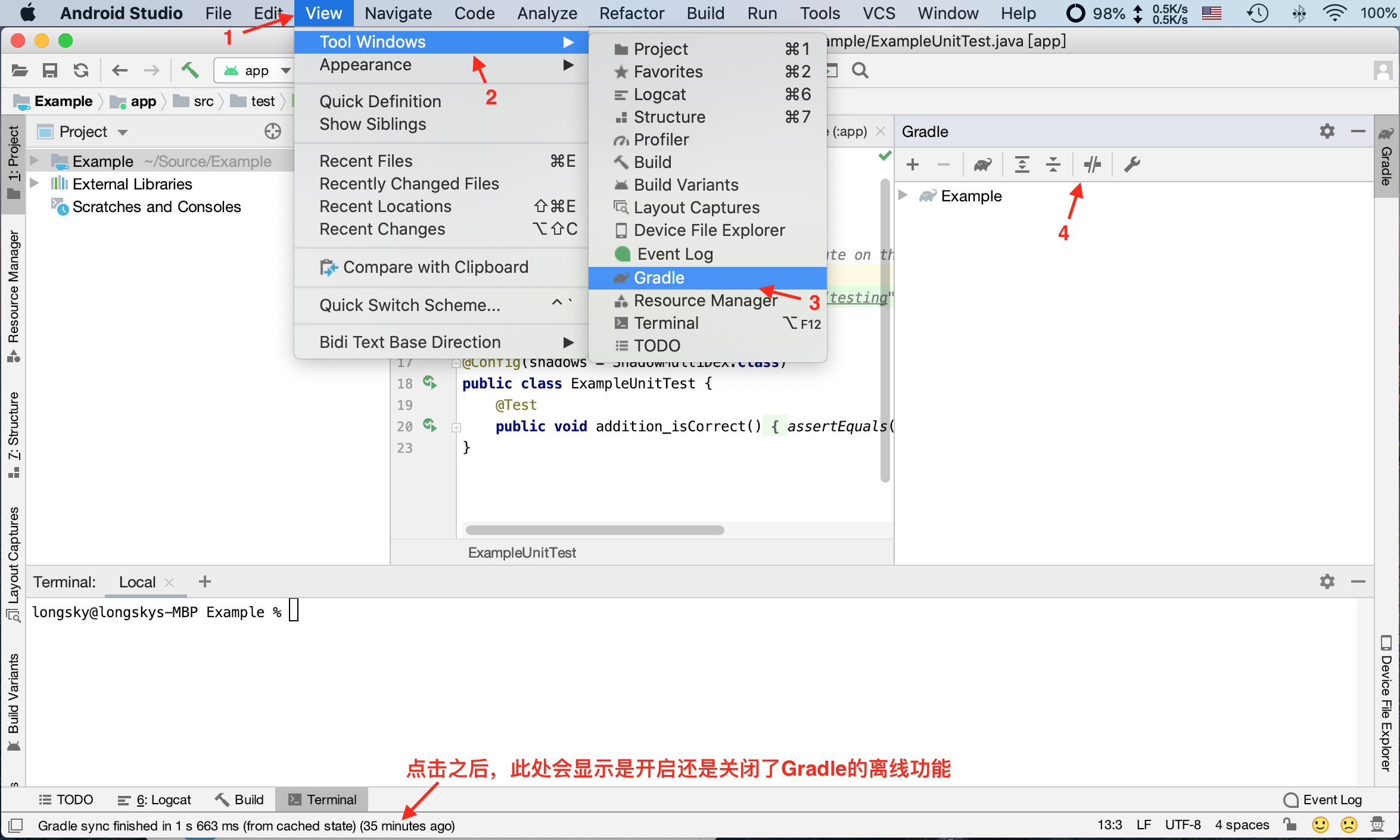
Task: Expand Example node in Gradle panel
Action: tap(904, 195)
